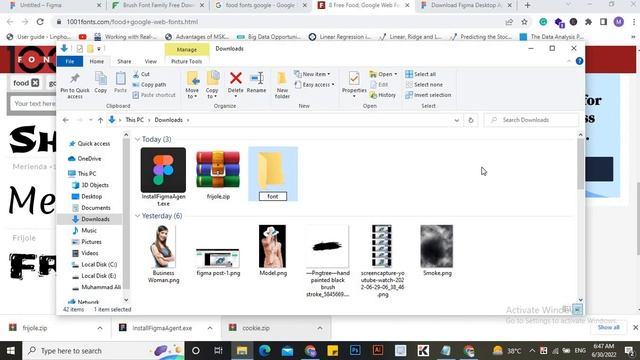Click cookie.zip in download bar
Viewport: 640px width, 360px height.
256,328
